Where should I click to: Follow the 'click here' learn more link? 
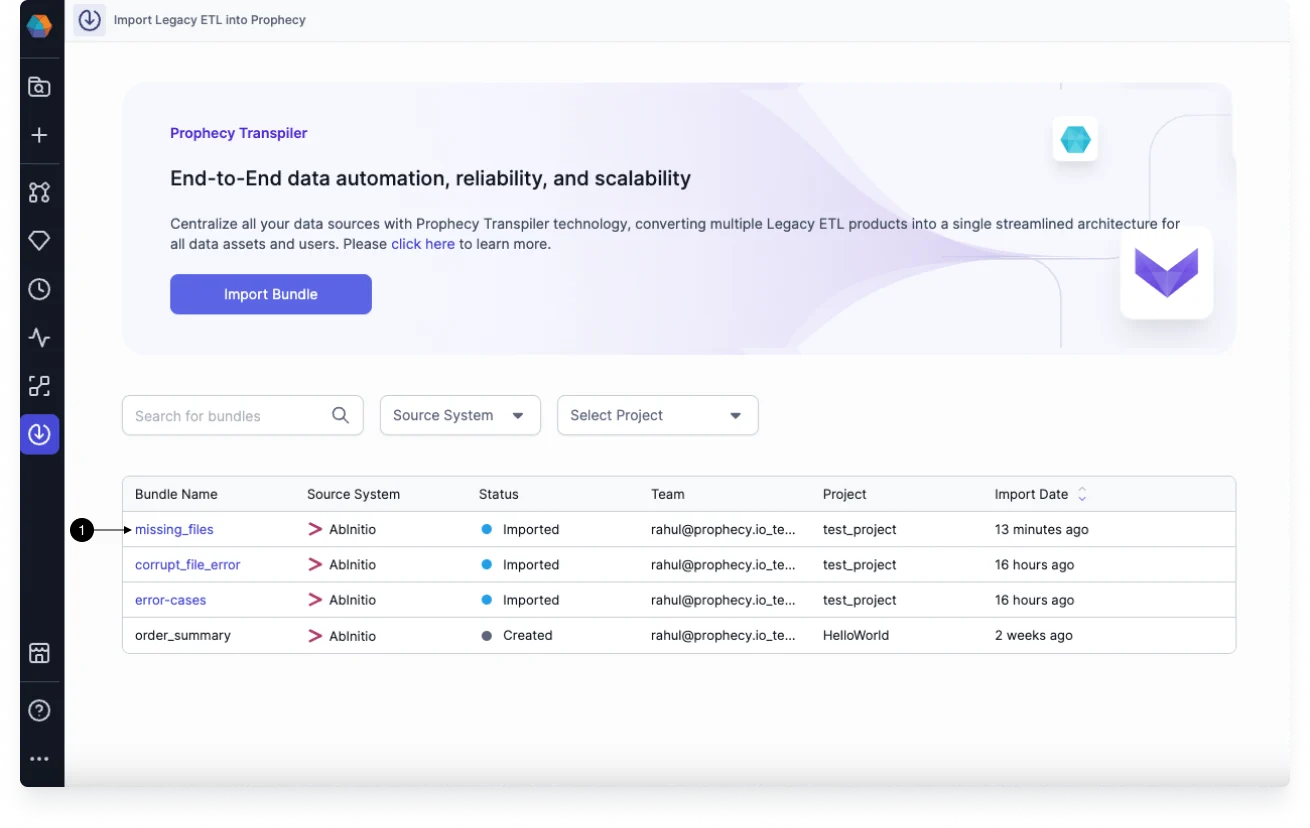(423, 244)
